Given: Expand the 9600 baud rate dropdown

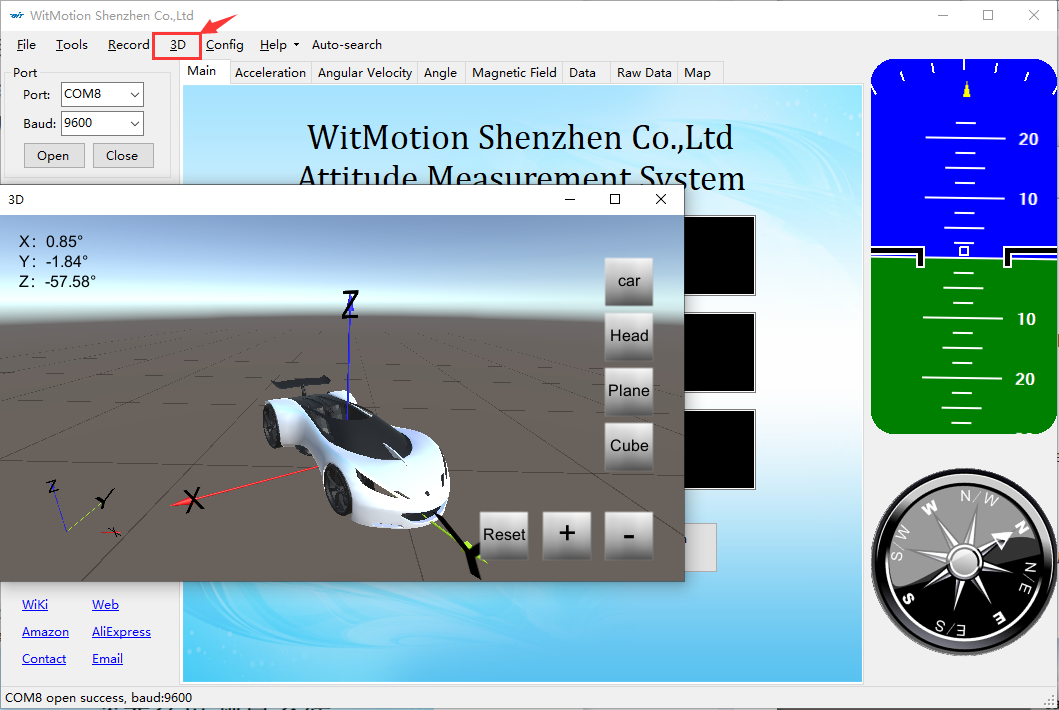Looking at the screenshot, I should 135,124.
